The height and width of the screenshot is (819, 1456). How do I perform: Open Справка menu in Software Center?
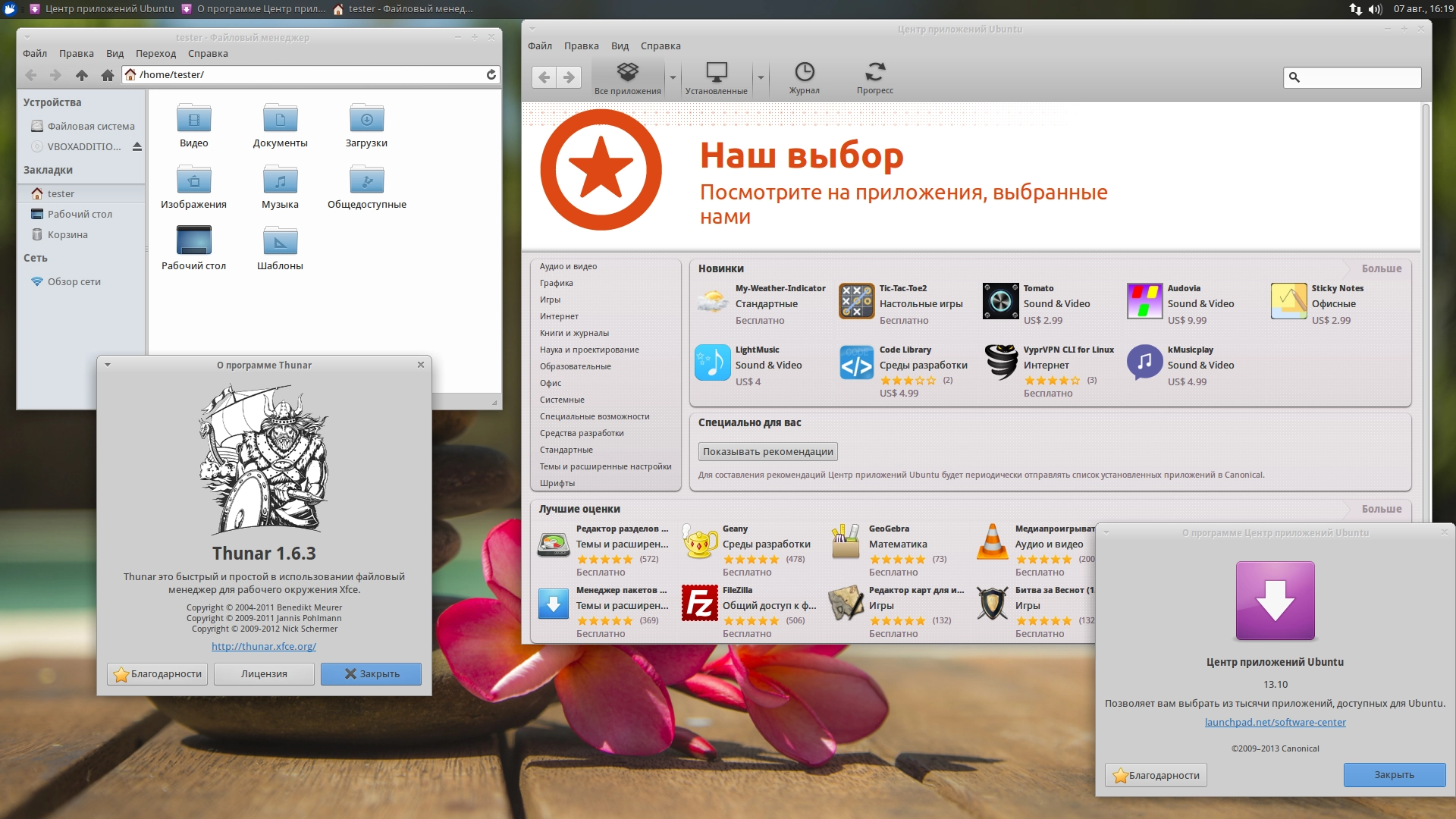coord(661,46)
